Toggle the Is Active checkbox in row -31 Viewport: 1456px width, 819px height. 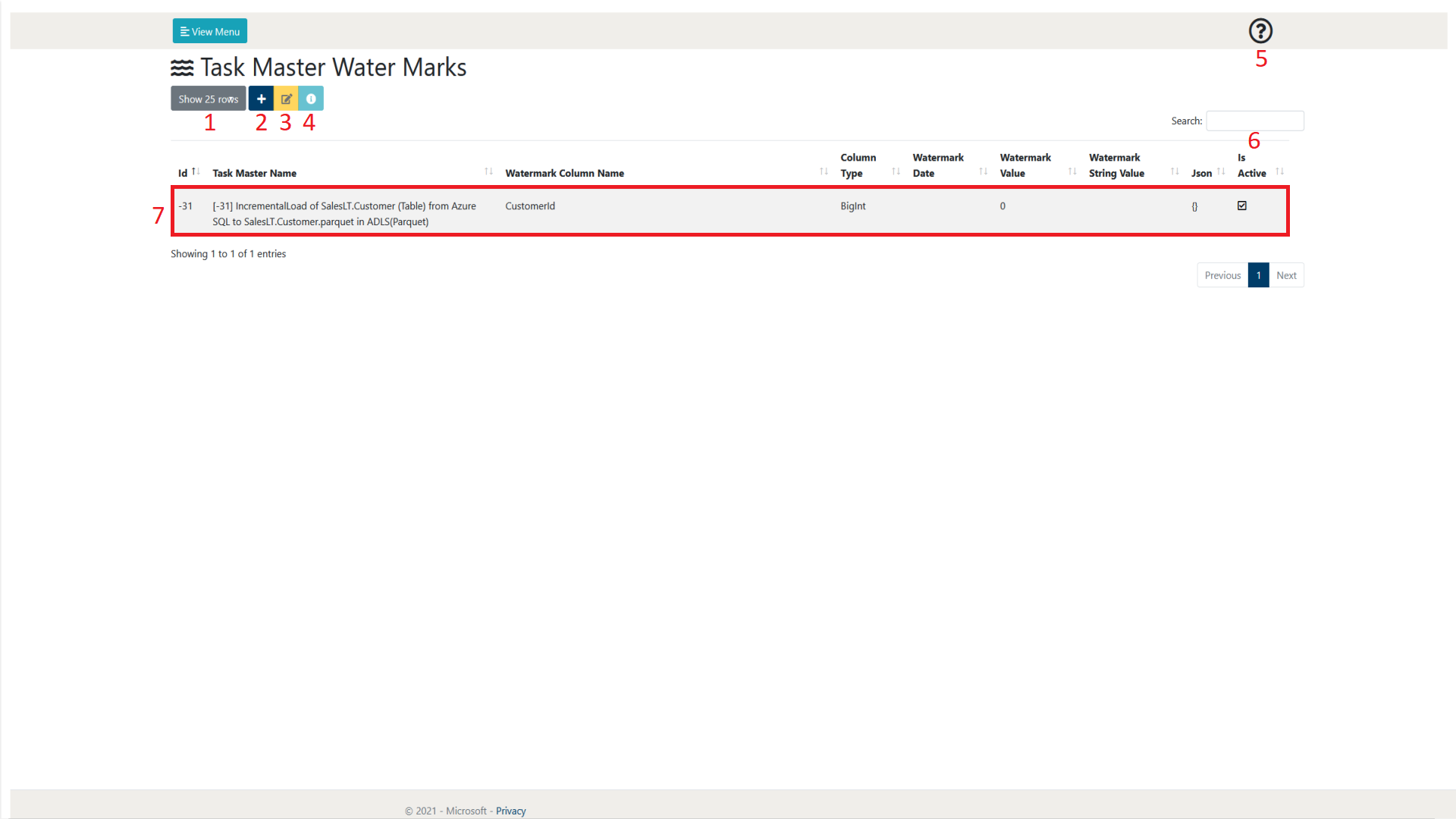point(1242,206)
